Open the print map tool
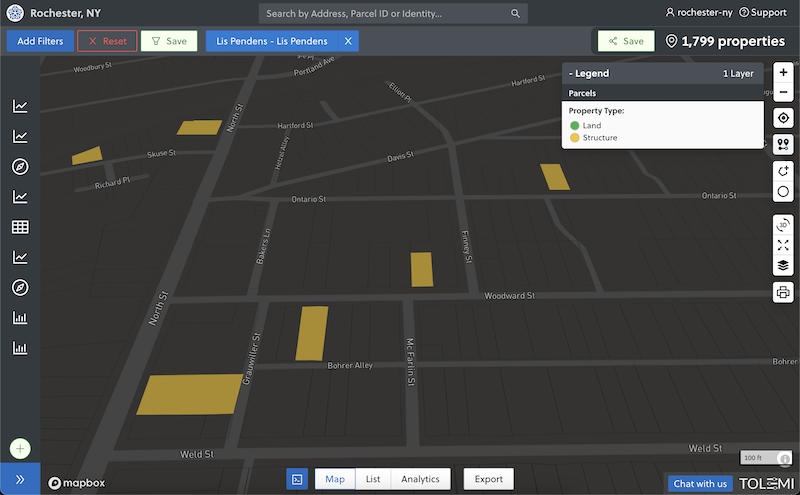Screen dimensions: 800x495 (x=783, y=292)
